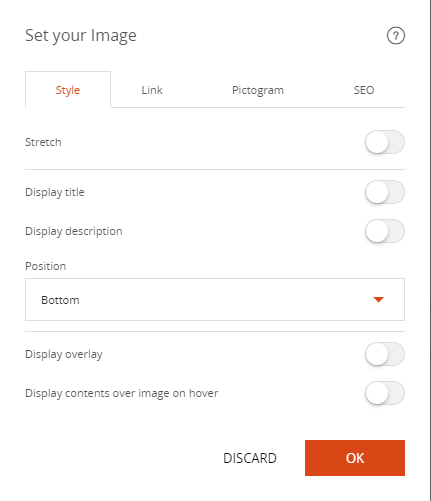Click the Display title label

coord(55,192)
